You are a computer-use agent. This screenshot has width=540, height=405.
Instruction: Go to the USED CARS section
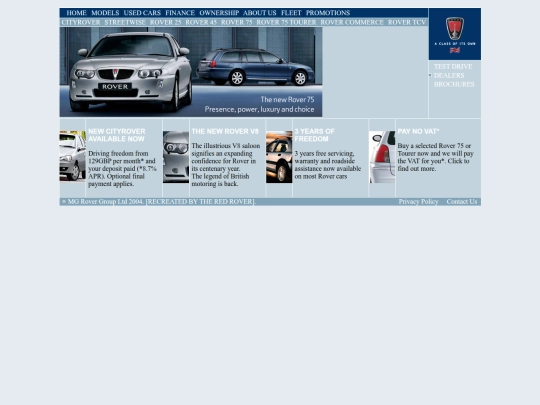pyautogui.click(x=142, y=13)
